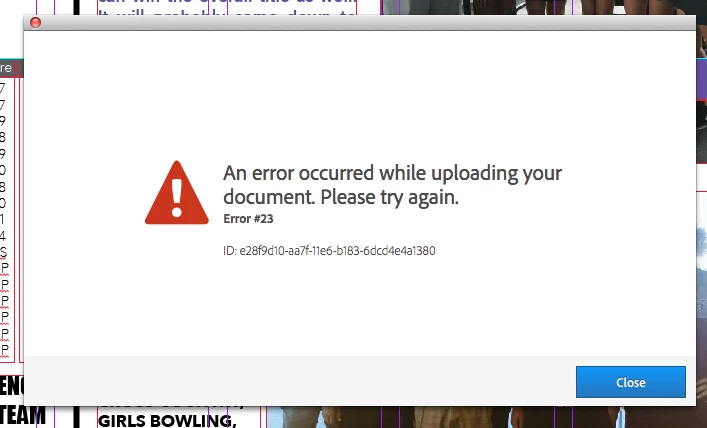Select the purple text frame above the dialog
The image size is (707, 428).
(x=227, y=7)
